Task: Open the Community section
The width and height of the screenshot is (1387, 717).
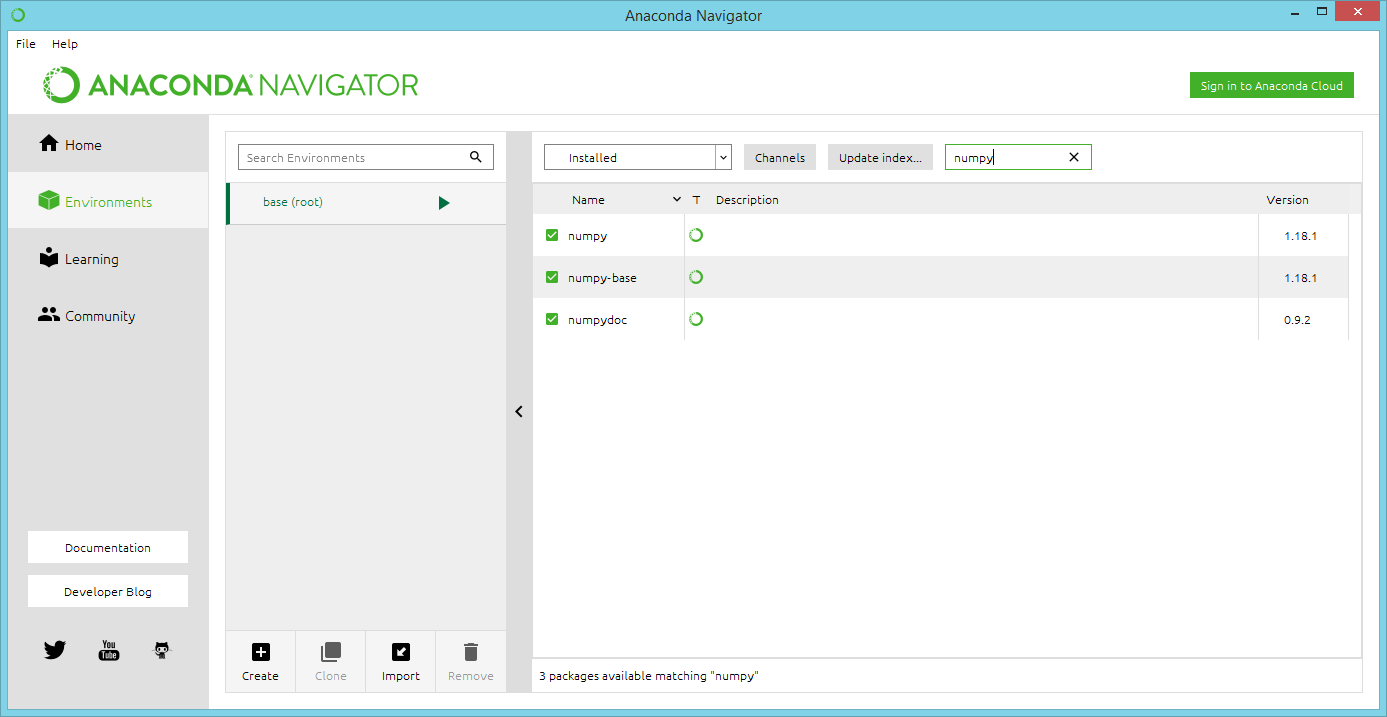Action: [108, 316]
